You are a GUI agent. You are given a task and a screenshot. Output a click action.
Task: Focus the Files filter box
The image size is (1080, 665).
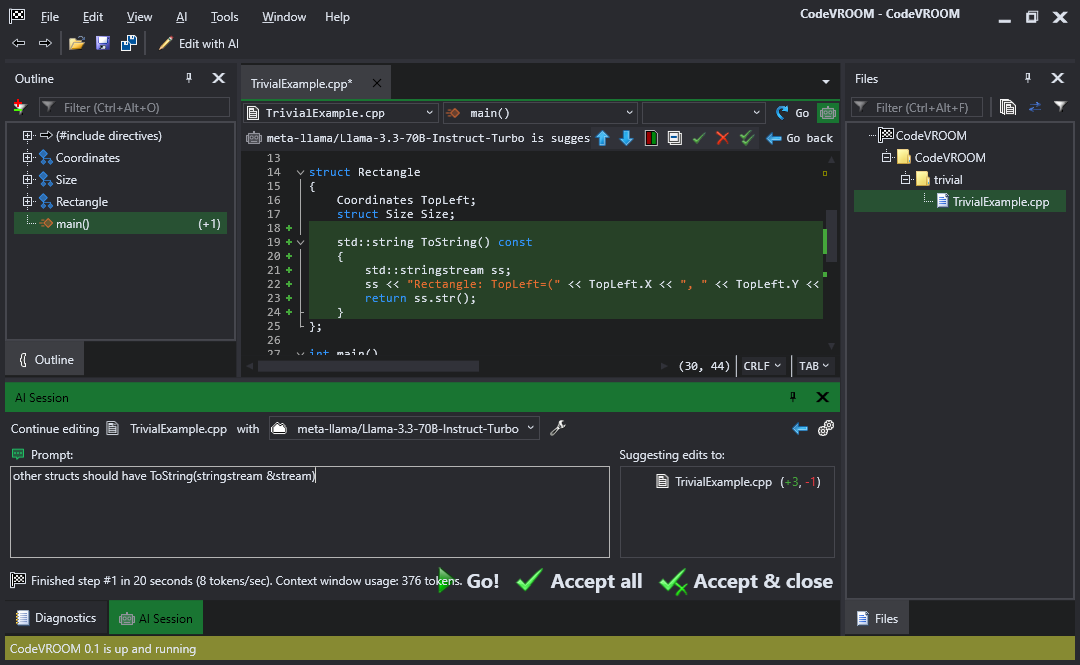tap(917, 108)
